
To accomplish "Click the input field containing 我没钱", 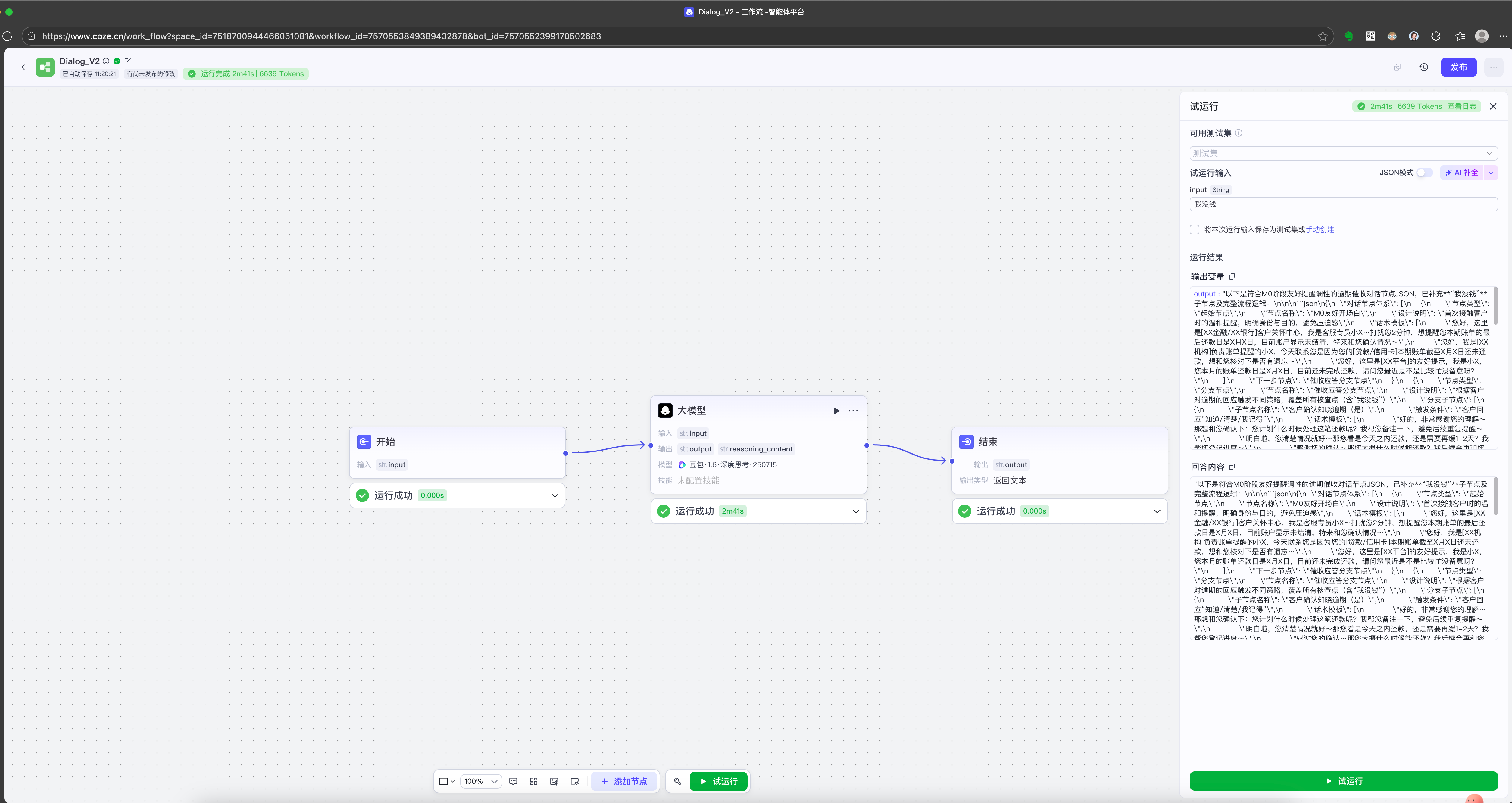I will (x=1343, y=204).
